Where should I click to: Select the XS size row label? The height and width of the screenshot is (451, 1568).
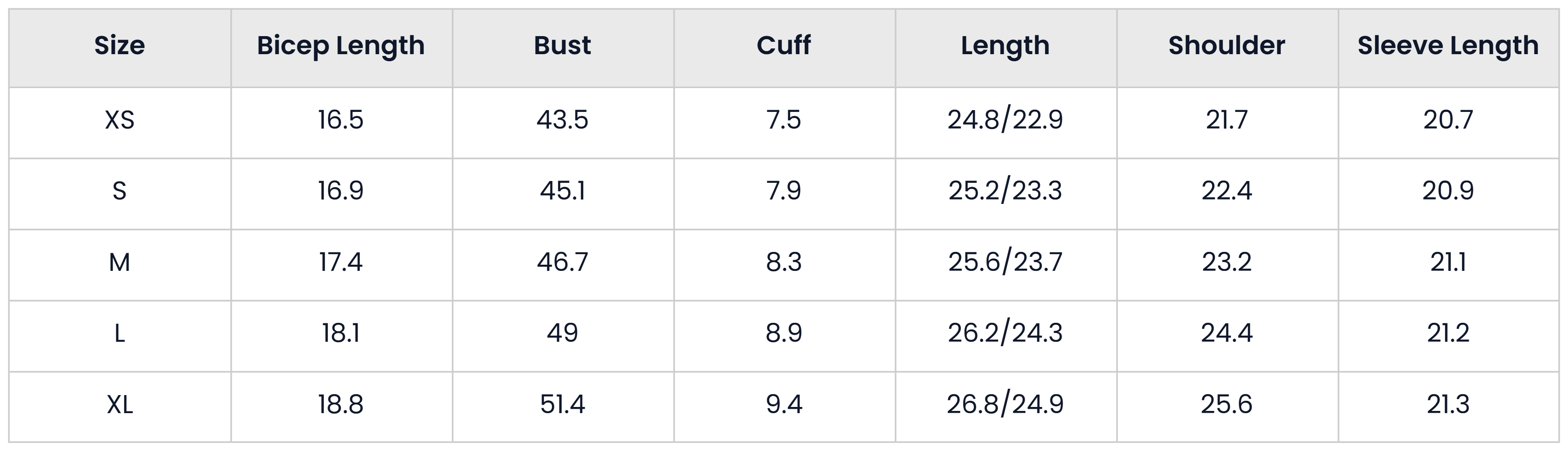119,120
